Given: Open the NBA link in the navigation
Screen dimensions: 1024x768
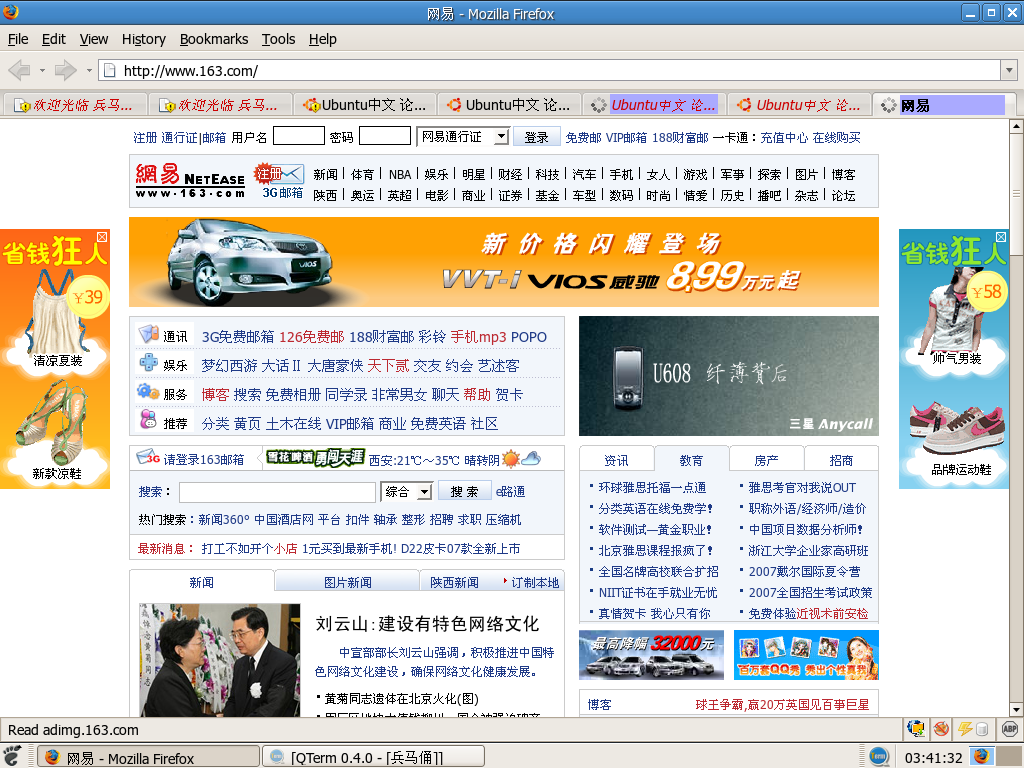Looking at the screenshot, I should point(400,174).
